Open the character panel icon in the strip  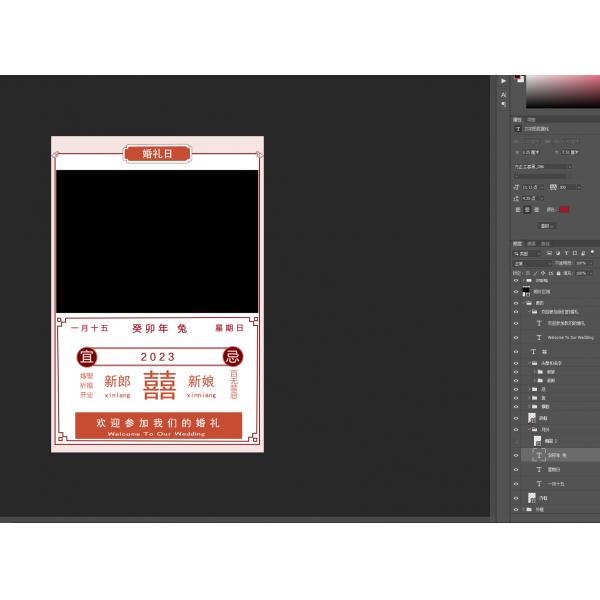click(504, 94)
